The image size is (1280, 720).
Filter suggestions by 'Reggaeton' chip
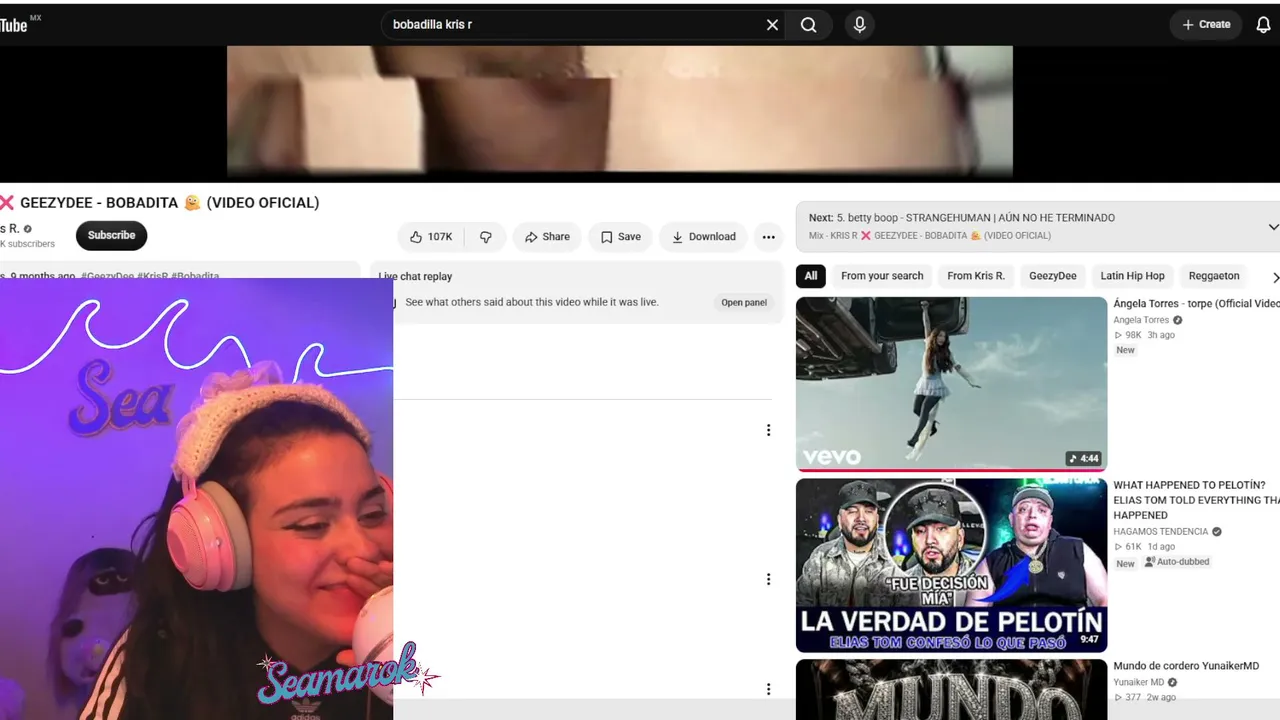click(x=1214, y=276)
